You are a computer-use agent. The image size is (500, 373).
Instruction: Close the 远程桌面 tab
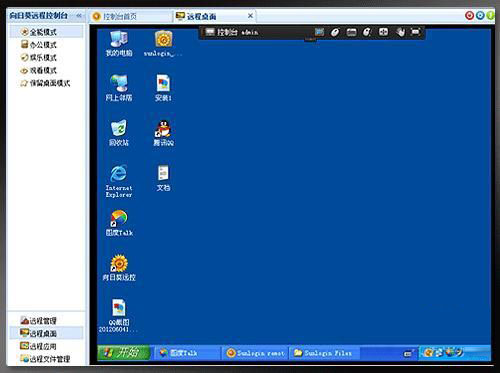(250, 16)
